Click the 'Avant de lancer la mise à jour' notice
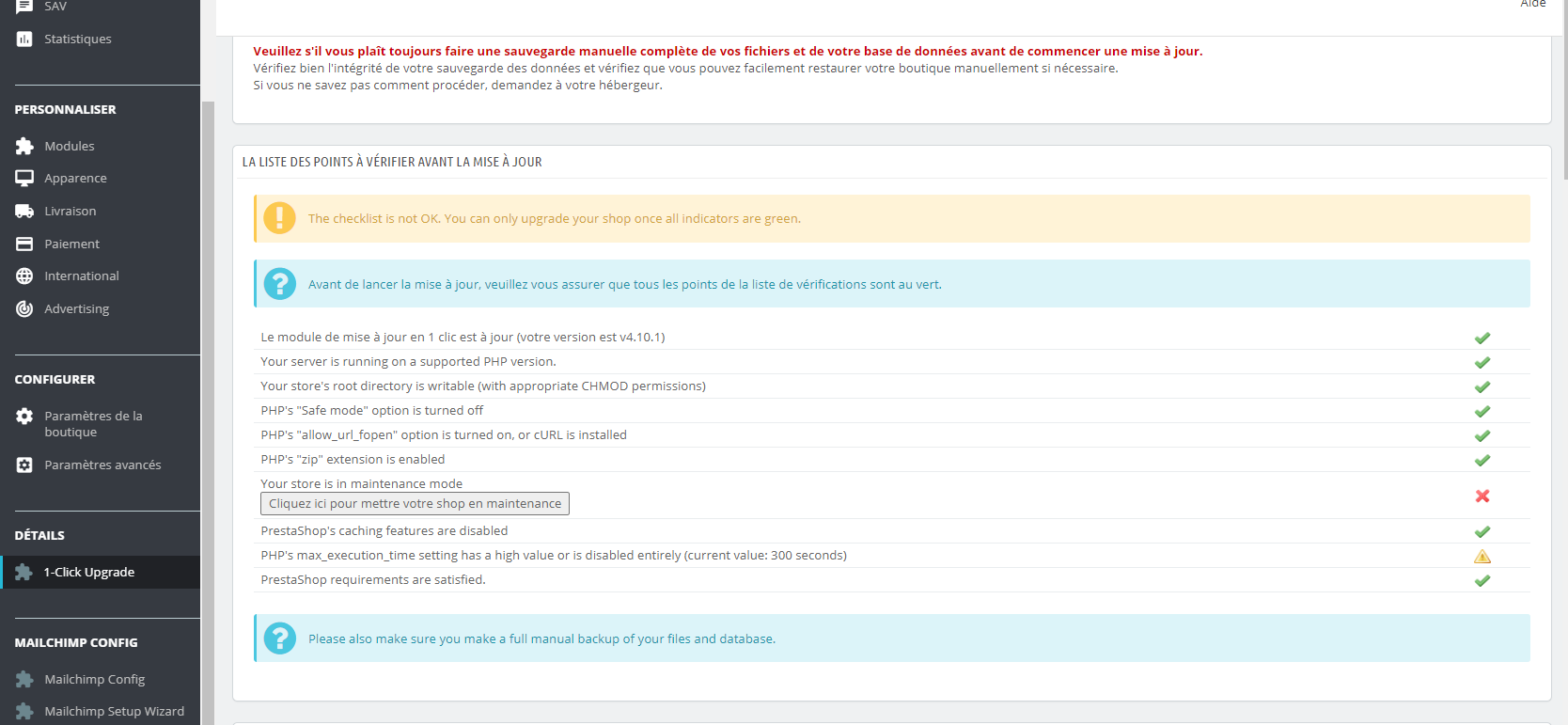This screenshot has height=725, width=1568. coord(625,284)
